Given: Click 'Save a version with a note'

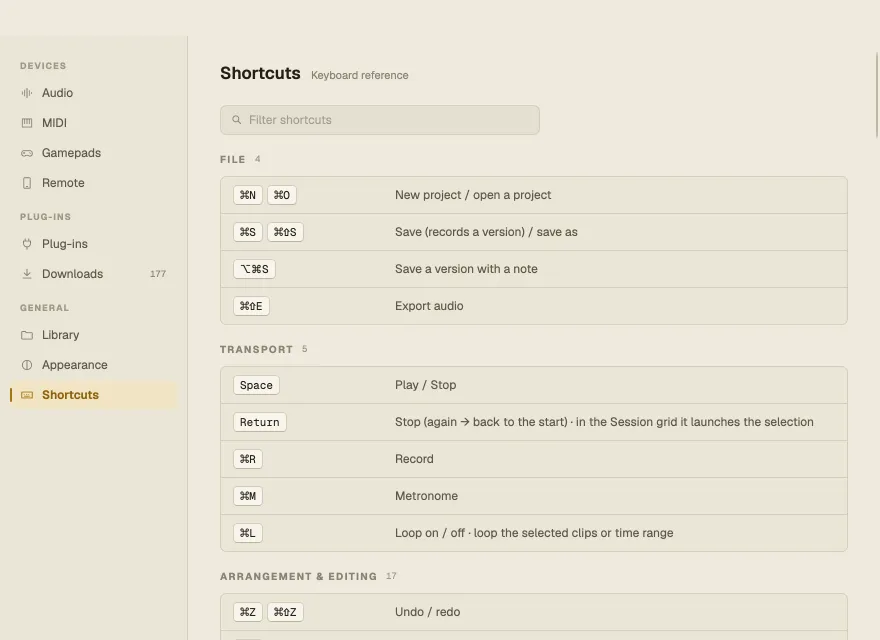Looking at the screenshot, I should (x=466, y=269).
